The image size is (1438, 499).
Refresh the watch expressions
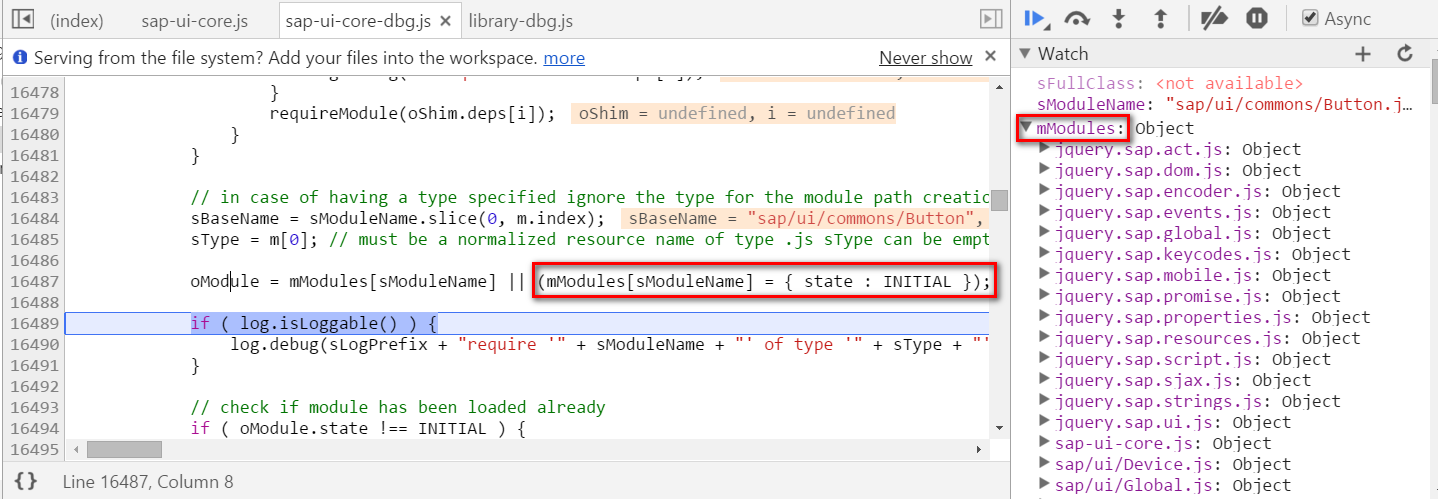1405,54
